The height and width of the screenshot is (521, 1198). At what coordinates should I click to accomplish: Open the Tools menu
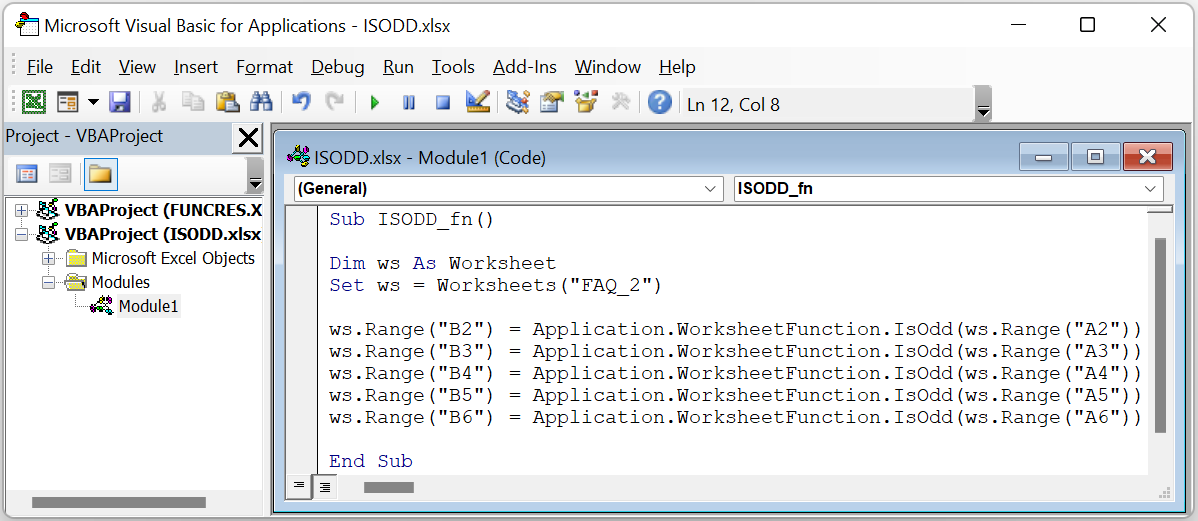point(453,67)
